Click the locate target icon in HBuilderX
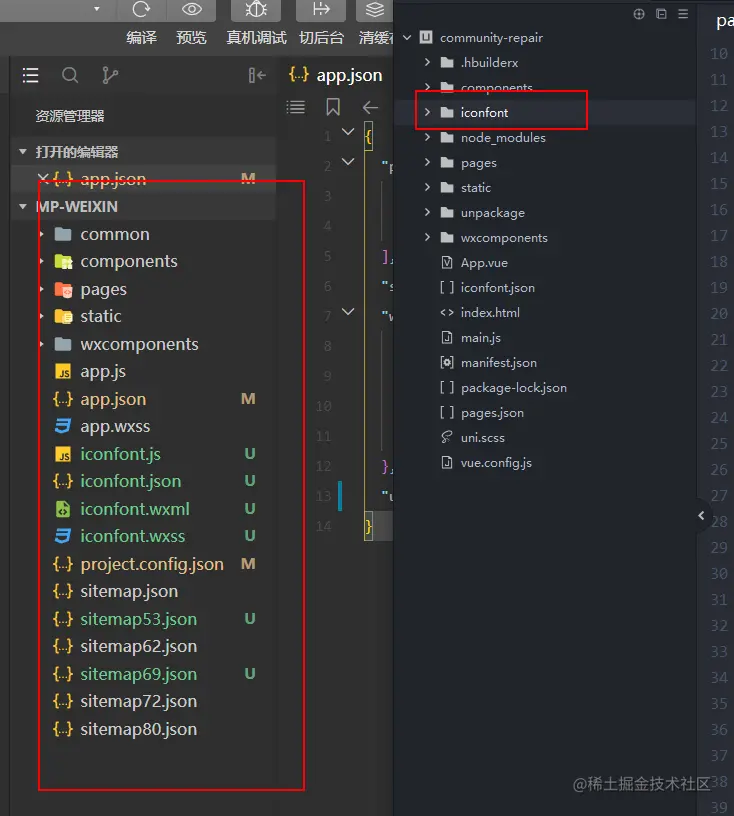734x816 pixels. tap(639, 14)
